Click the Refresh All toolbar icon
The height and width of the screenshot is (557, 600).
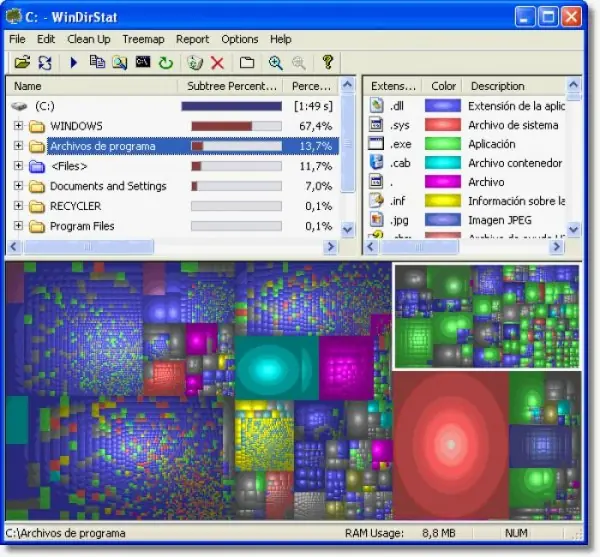[x=45, y=62]
